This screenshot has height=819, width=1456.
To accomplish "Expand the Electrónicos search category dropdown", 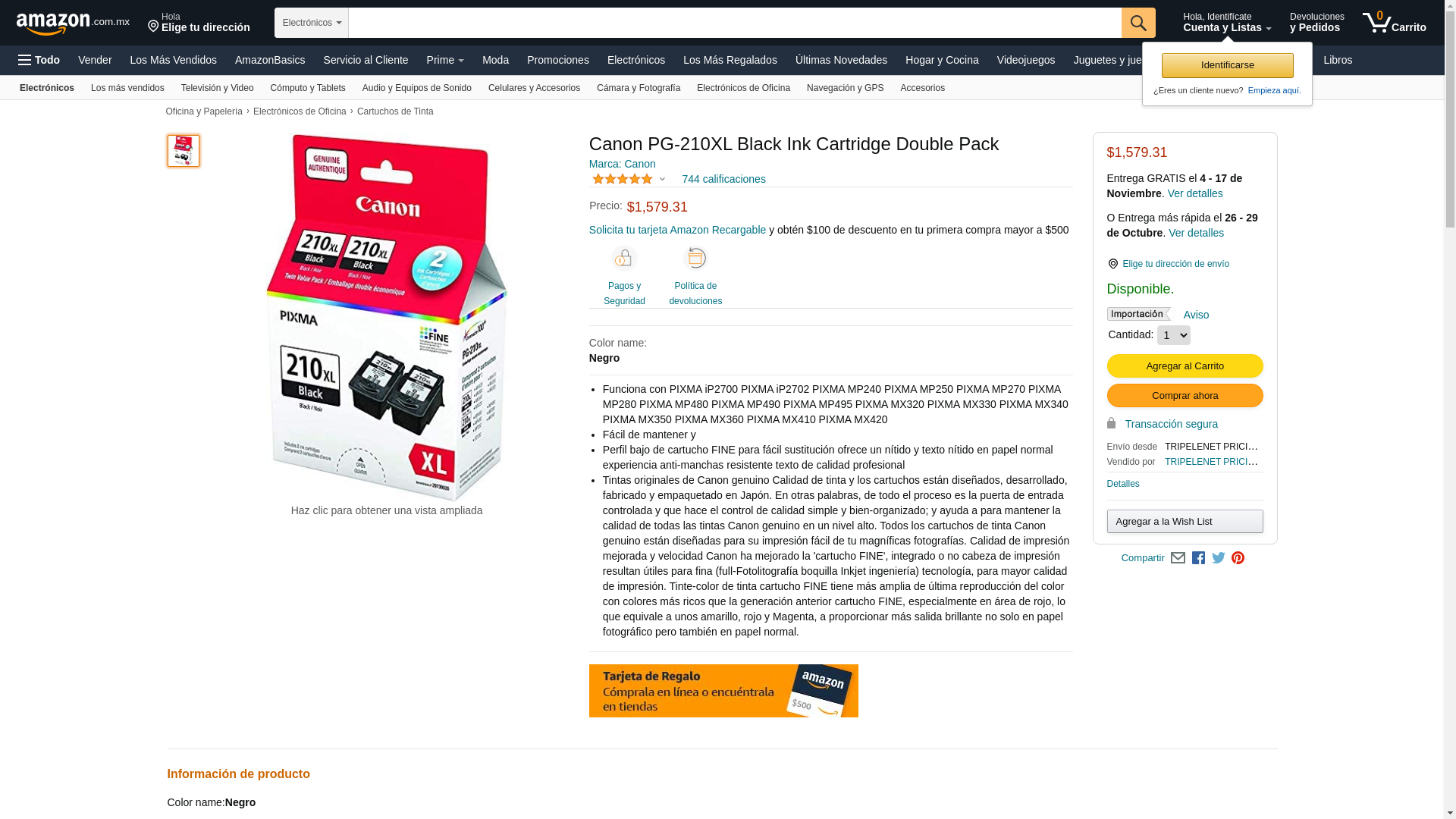I will point(312,23).
